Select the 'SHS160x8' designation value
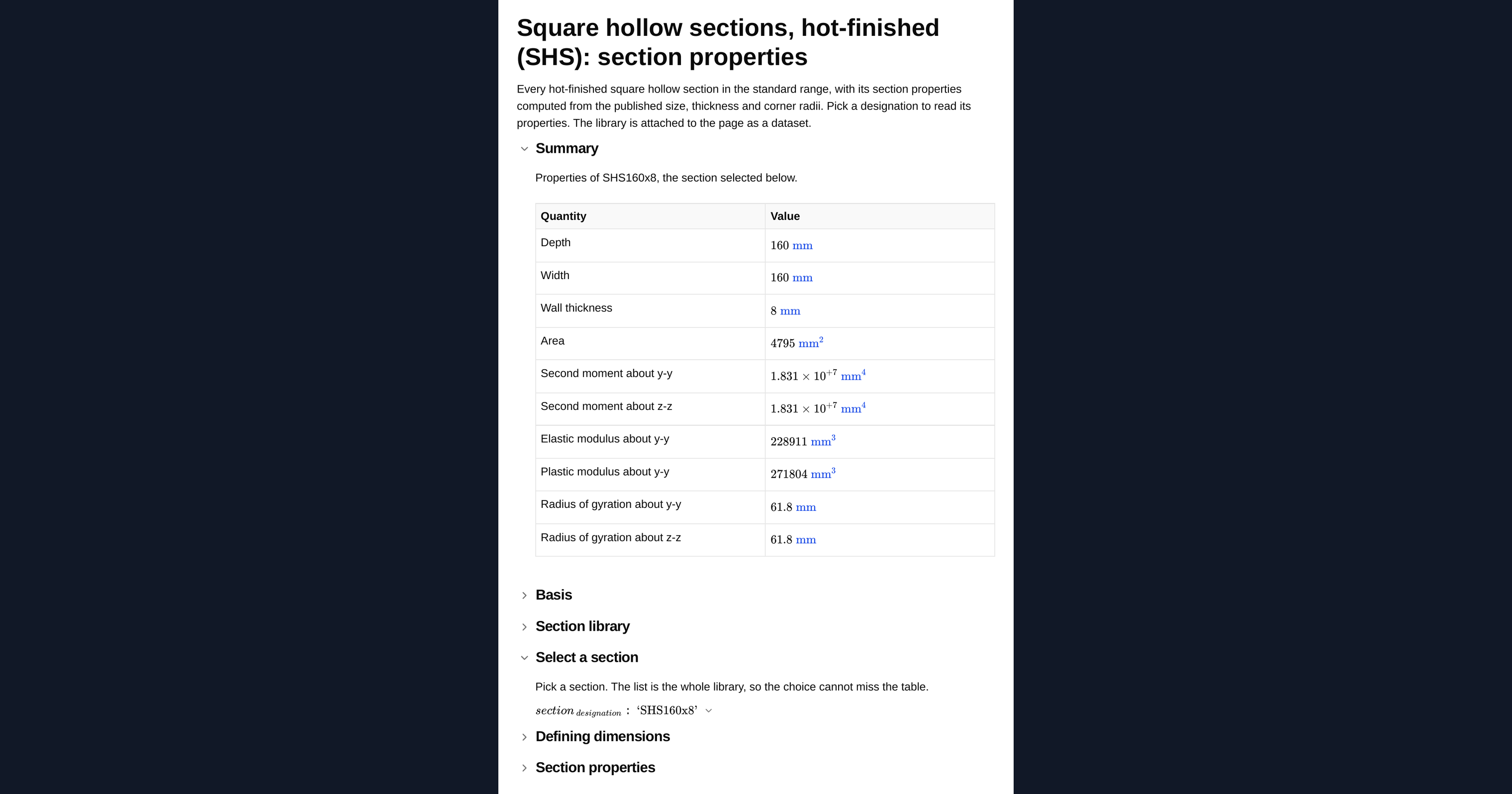This screenshot has height=794, width=1512. [x=667, y=710]
